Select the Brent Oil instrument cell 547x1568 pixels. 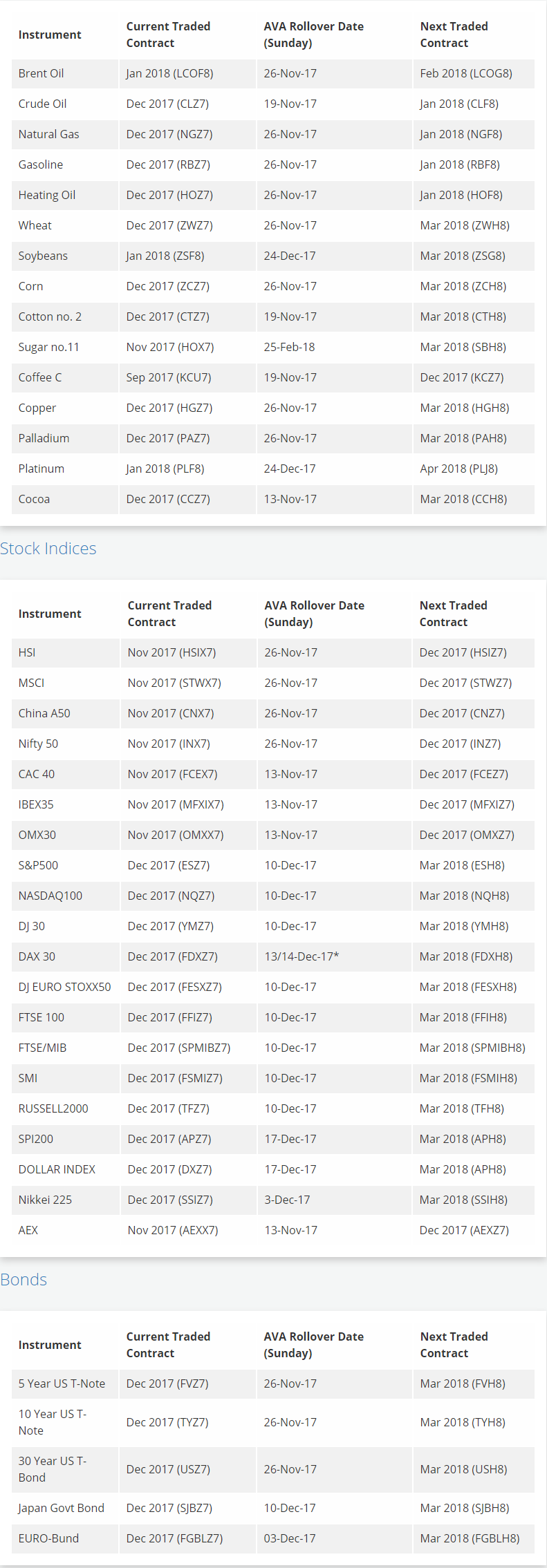(x=41, y=73)
